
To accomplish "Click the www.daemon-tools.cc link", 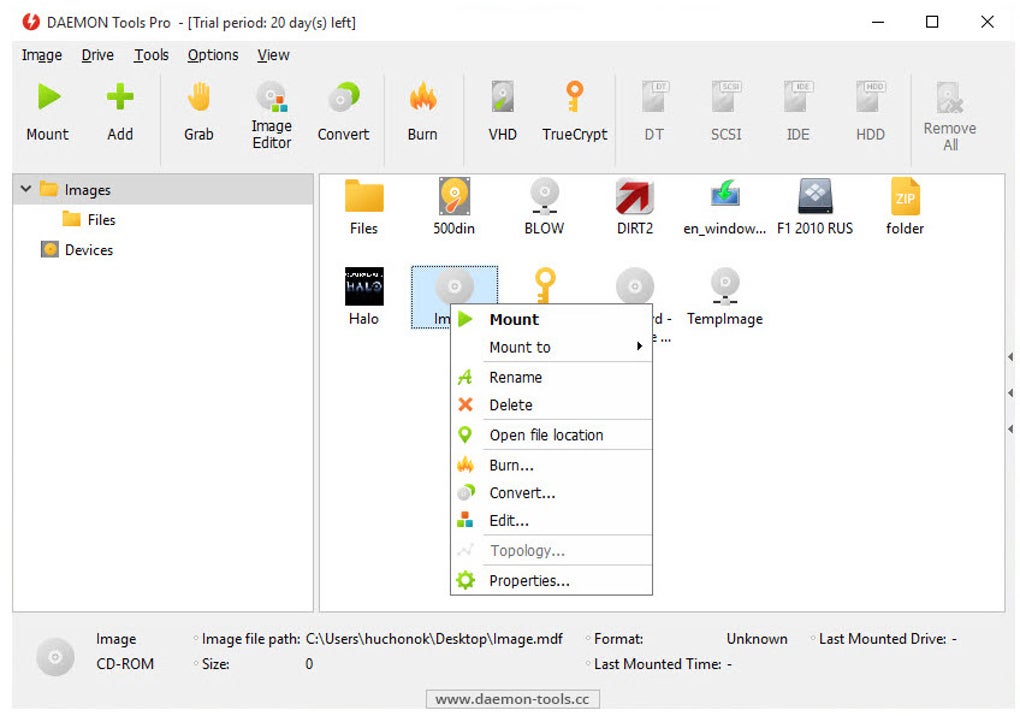I will (x=513, y=699).
